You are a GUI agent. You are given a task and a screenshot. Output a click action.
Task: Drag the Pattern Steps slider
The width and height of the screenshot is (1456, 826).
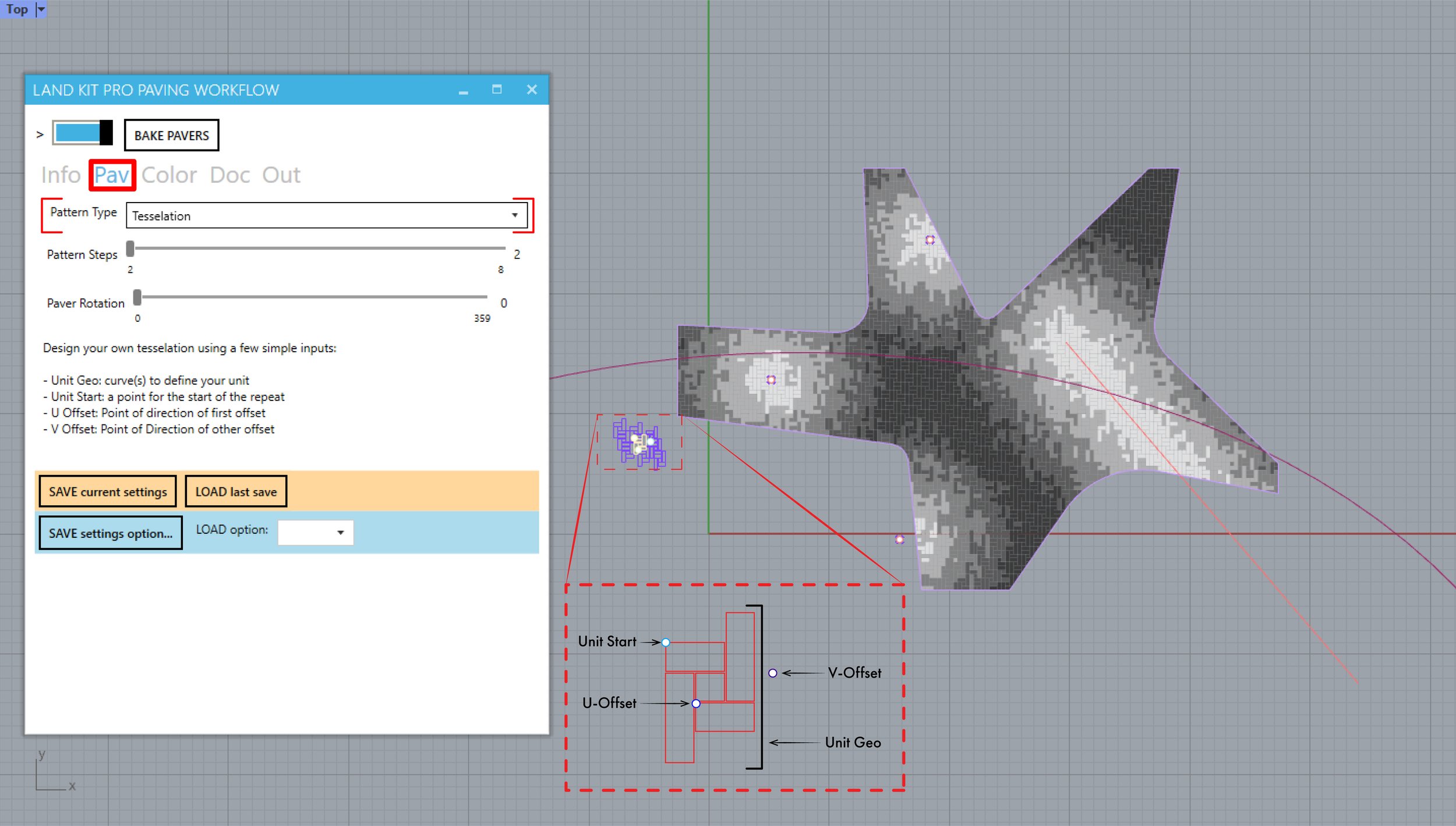(x=135, y=252)
